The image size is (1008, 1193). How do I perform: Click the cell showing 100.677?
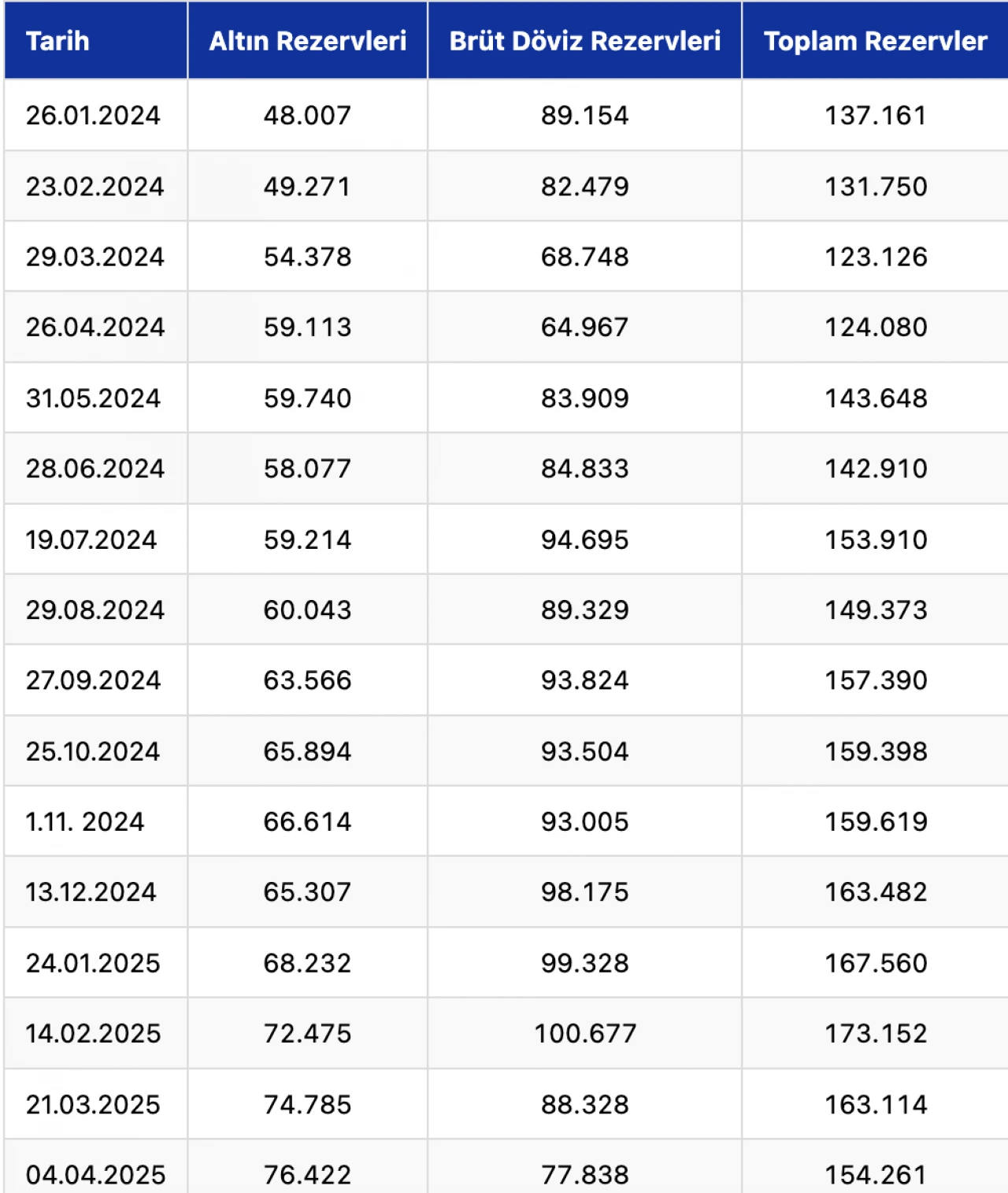pos(584,1033)
